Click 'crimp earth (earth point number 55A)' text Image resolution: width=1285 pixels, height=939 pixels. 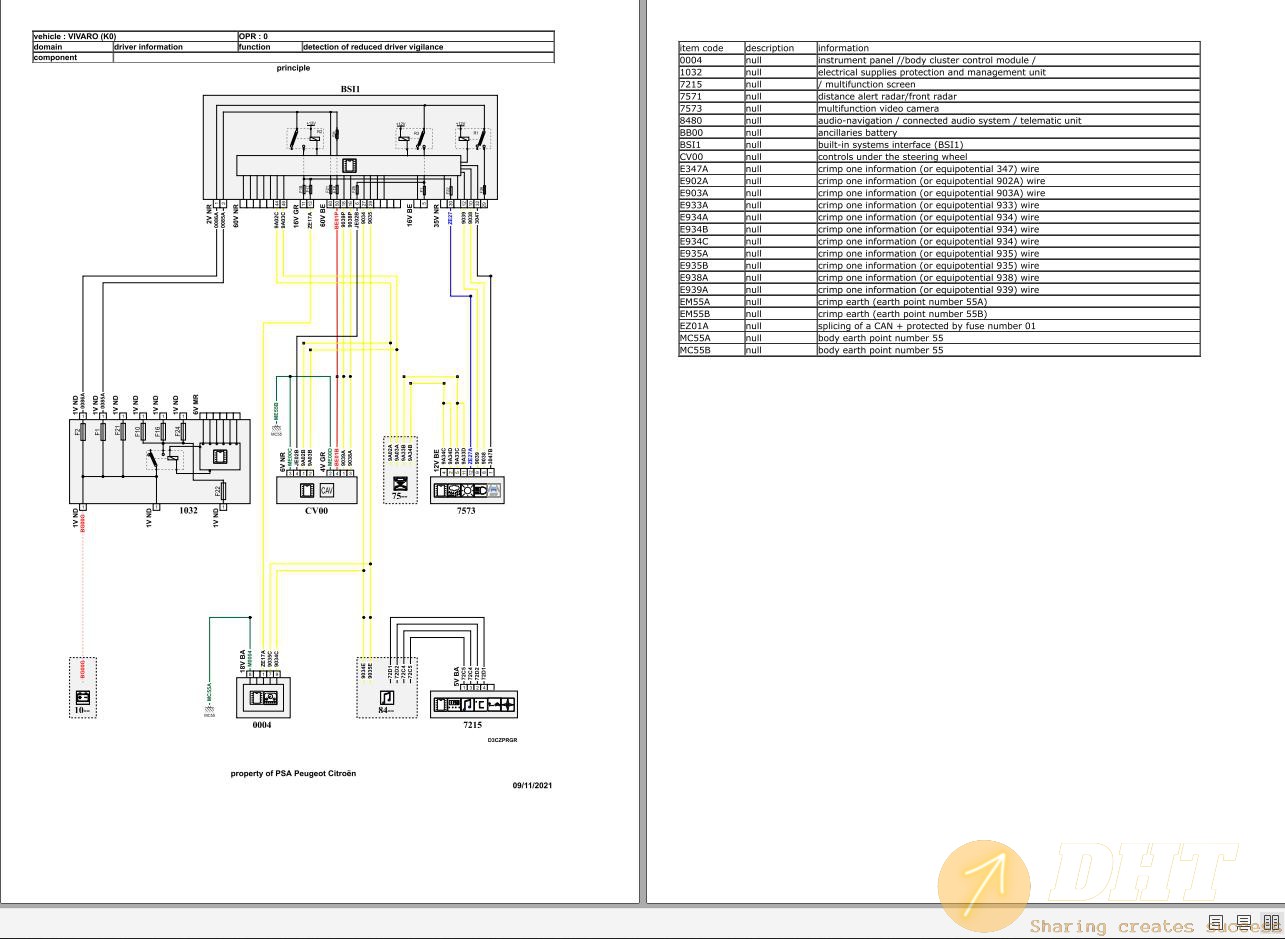tap(902, 301)
